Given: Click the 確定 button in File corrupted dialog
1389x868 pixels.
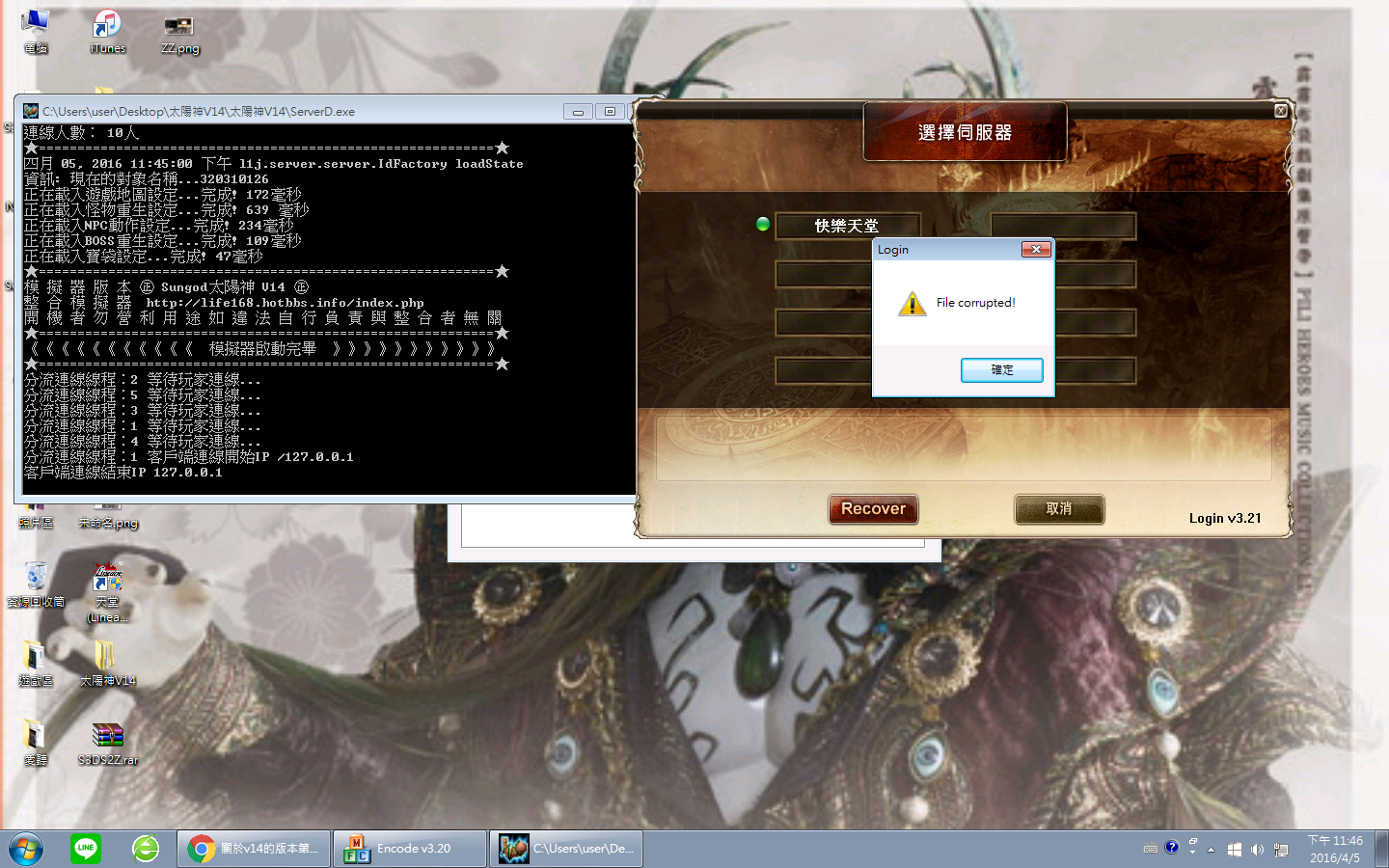Looking at the screenshot, I should pyautogui.click(x=1001, y=370).
